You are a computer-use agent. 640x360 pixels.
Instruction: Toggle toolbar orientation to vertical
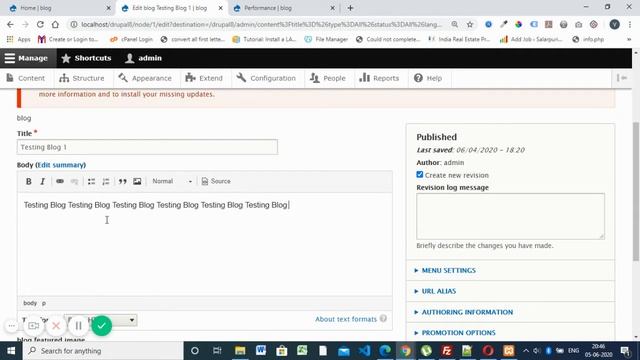coord(622,78)
